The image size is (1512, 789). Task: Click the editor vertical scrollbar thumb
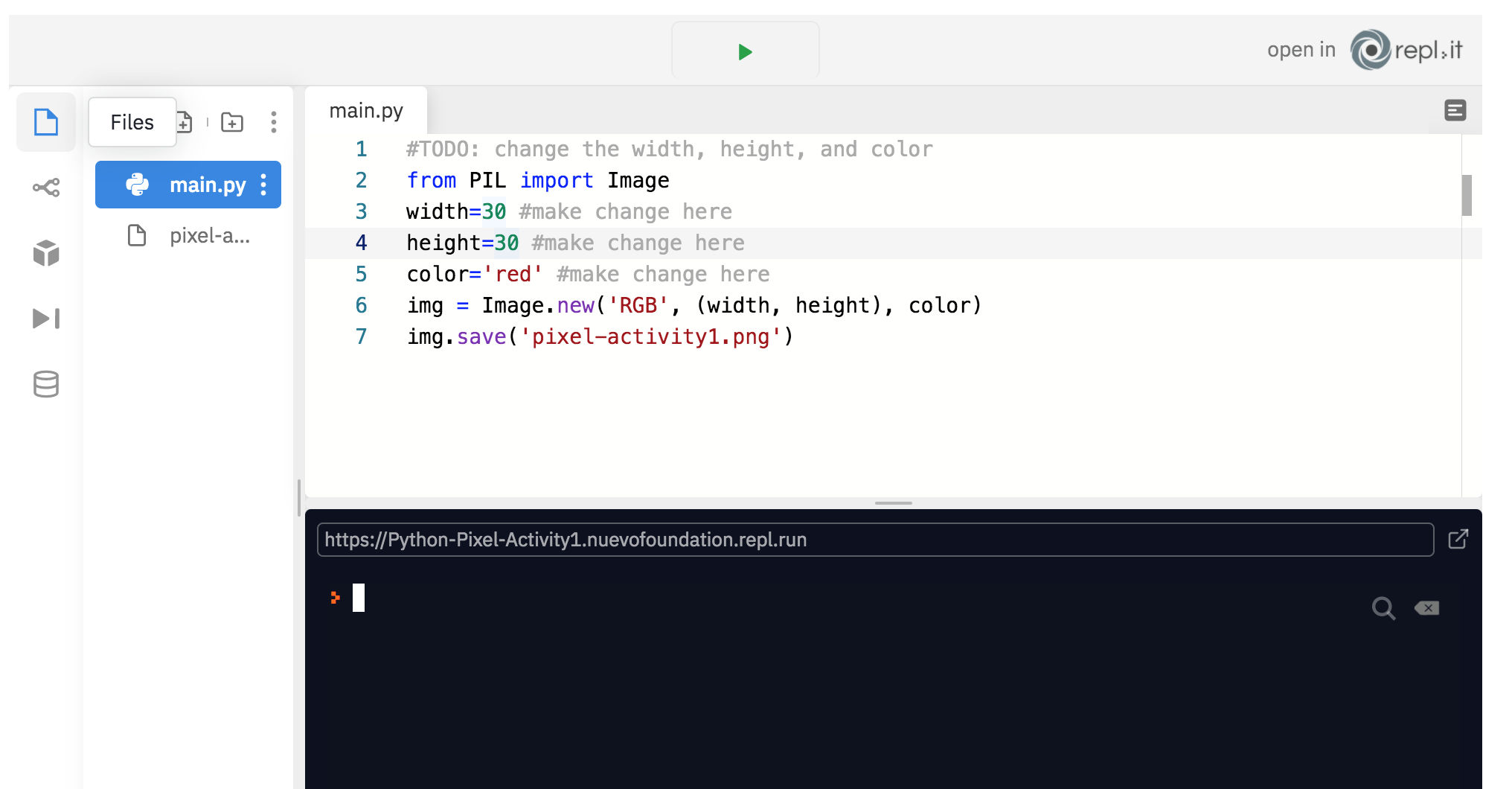pos(1467,195)
